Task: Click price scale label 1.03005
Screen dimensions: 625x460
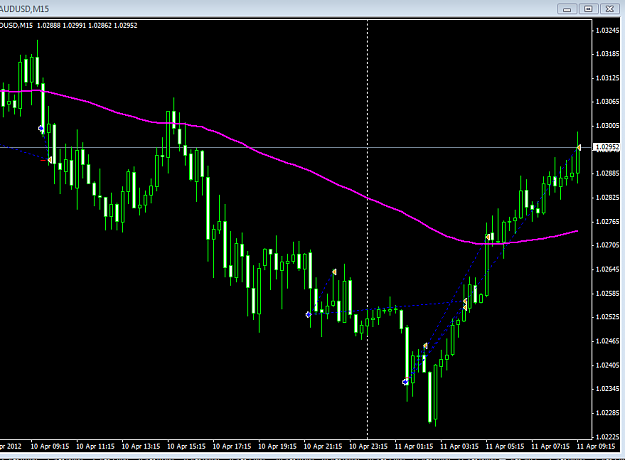Action: point(607,126)
